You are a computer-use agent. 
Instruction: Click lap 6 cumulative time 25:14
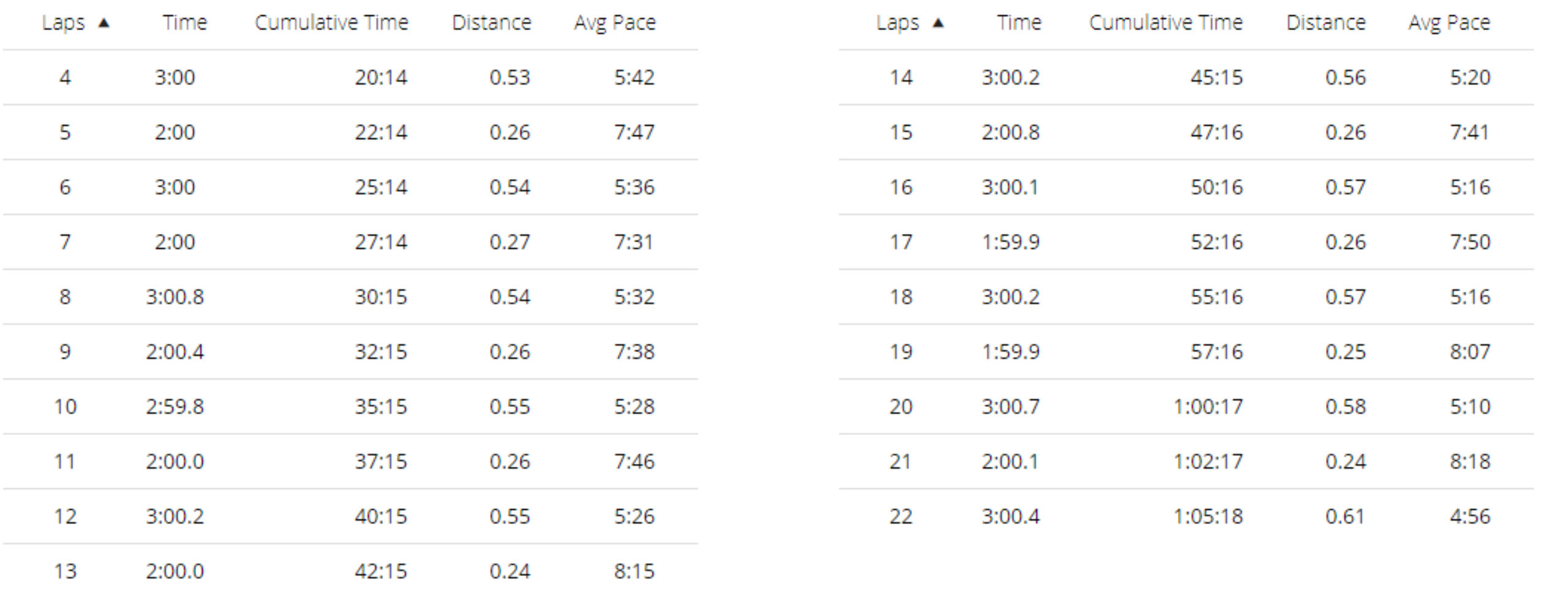(381, 187)
